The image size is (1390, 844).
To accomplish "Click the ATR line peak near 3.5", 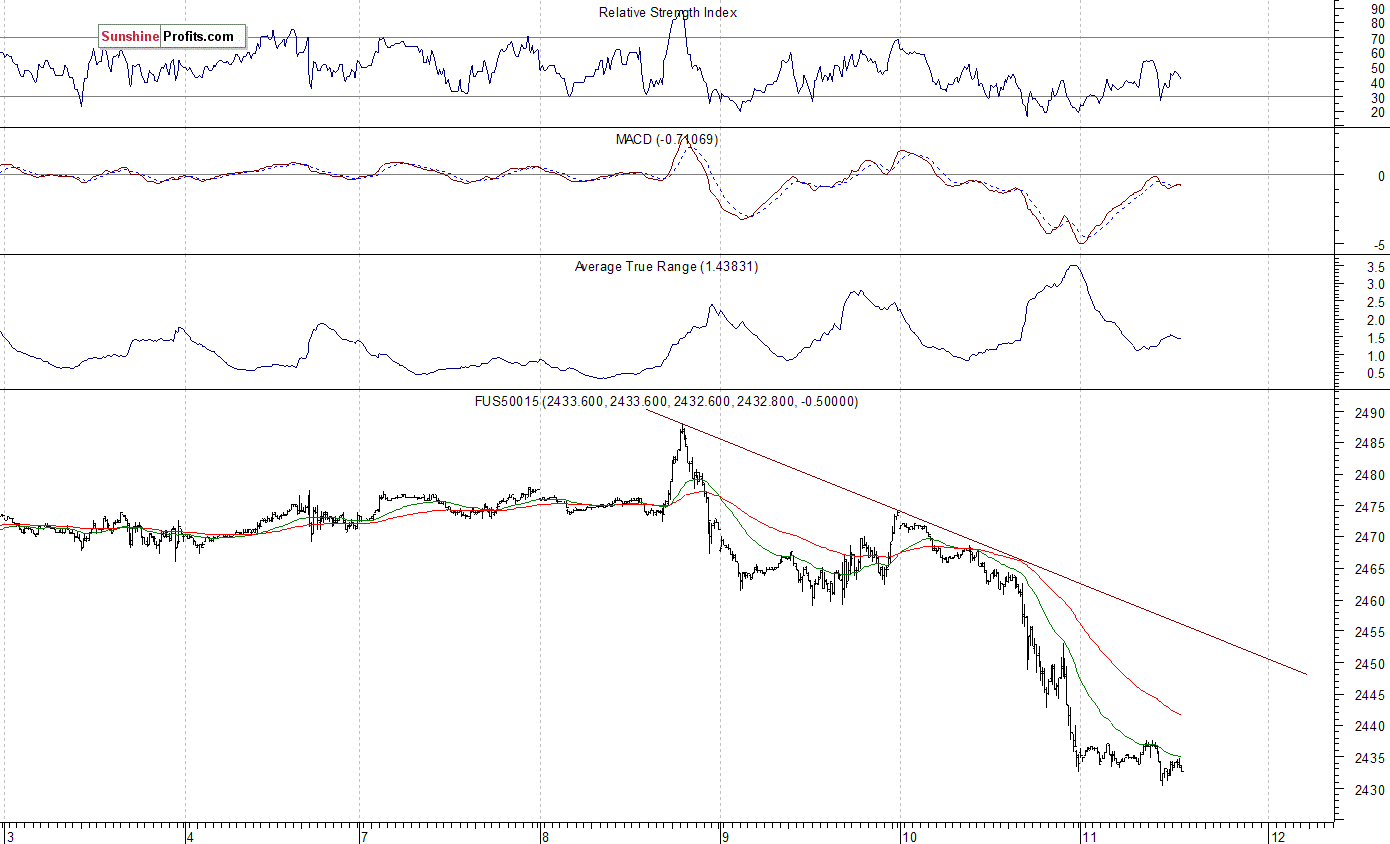I will (1074, 266).
